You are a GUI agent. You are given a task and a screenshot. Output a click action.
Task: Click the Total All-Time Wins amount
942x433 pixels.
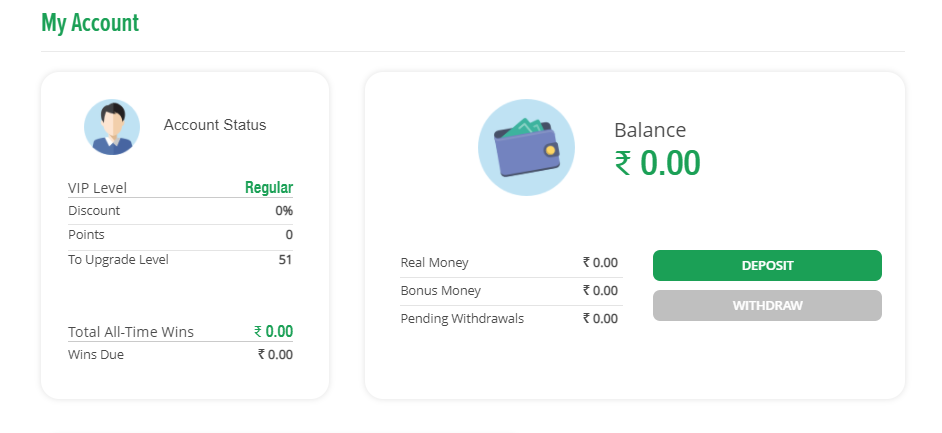pos(273,332)
